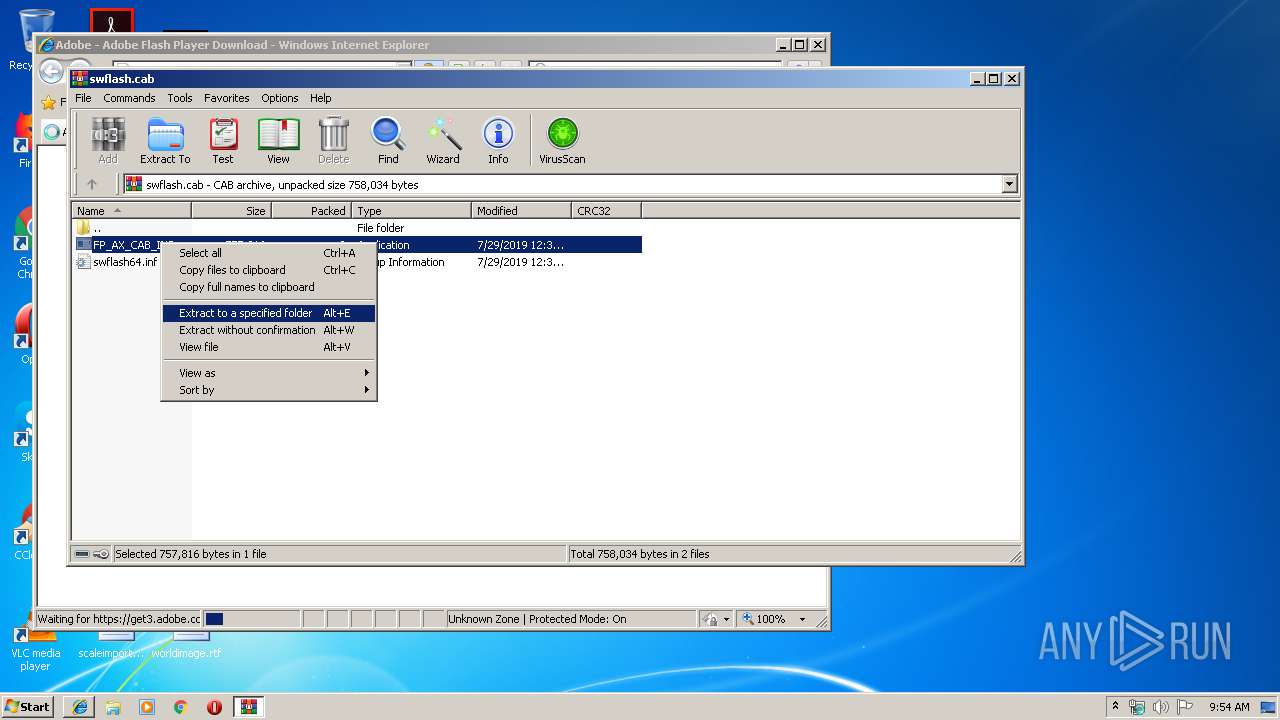Click the Extract To toolbar icon
Image resolution: width=1280 pixels, height=720 pixels.
(165, 141)
